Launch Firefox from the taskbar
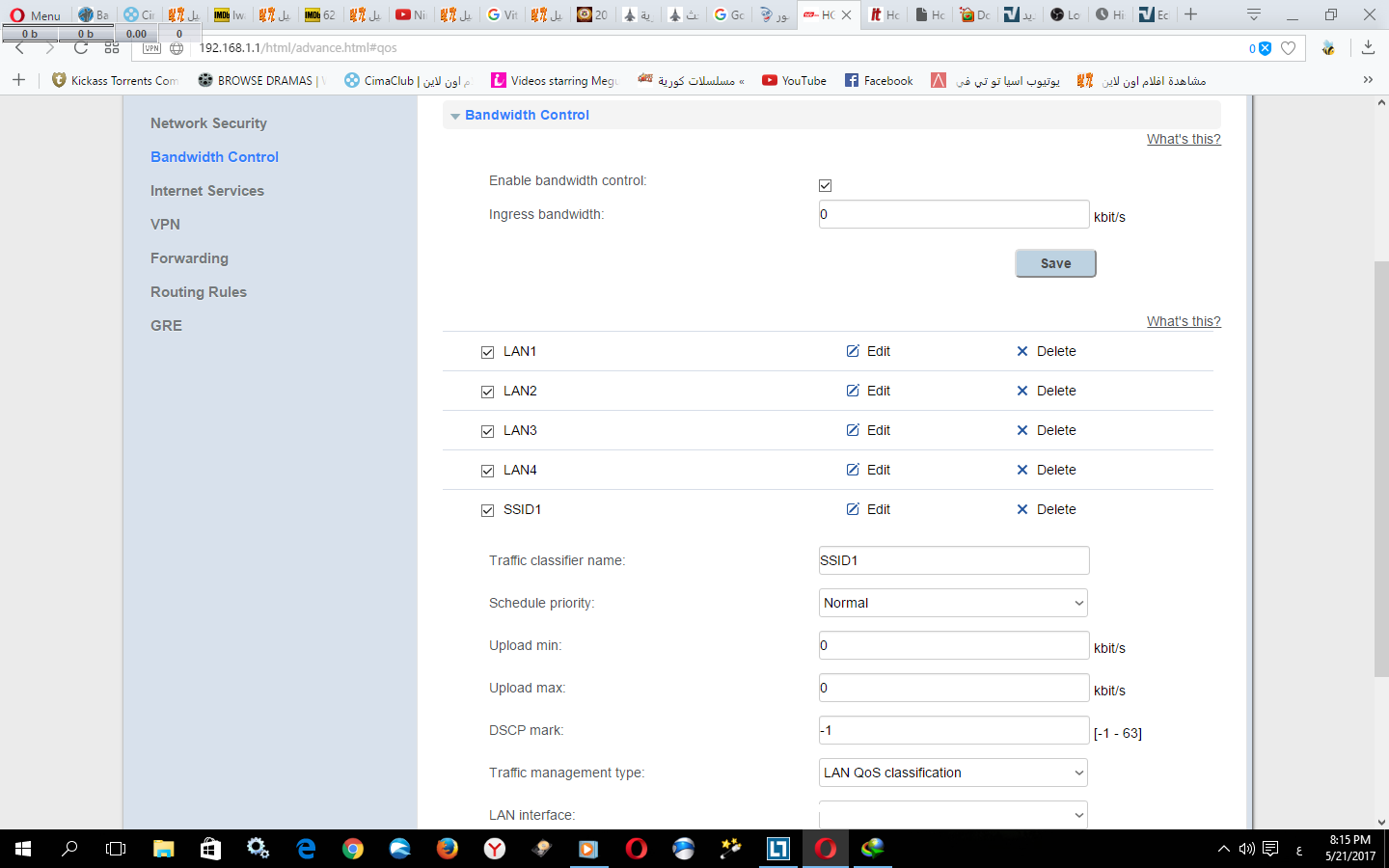The height and width of the screenshot is (868, 1389). (x=448, y=849)
